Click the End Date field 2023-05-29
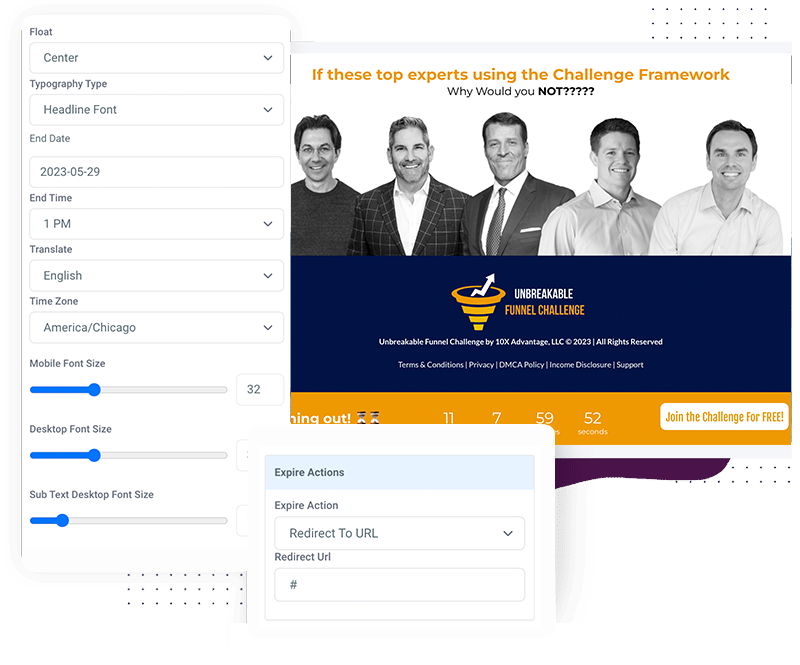Screen dimensions: 800x665 click(x=157, y=172)
